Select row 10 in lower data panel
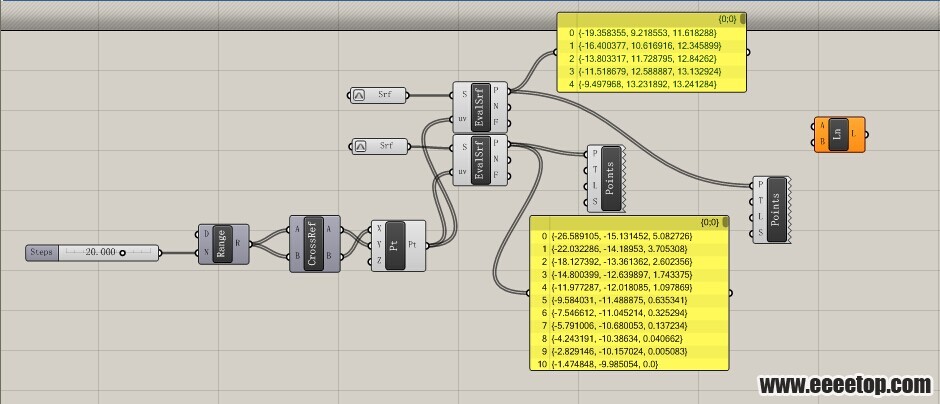The width and height of the screenshot is (940, 404). pyautogui.click(x=629, y=364)
